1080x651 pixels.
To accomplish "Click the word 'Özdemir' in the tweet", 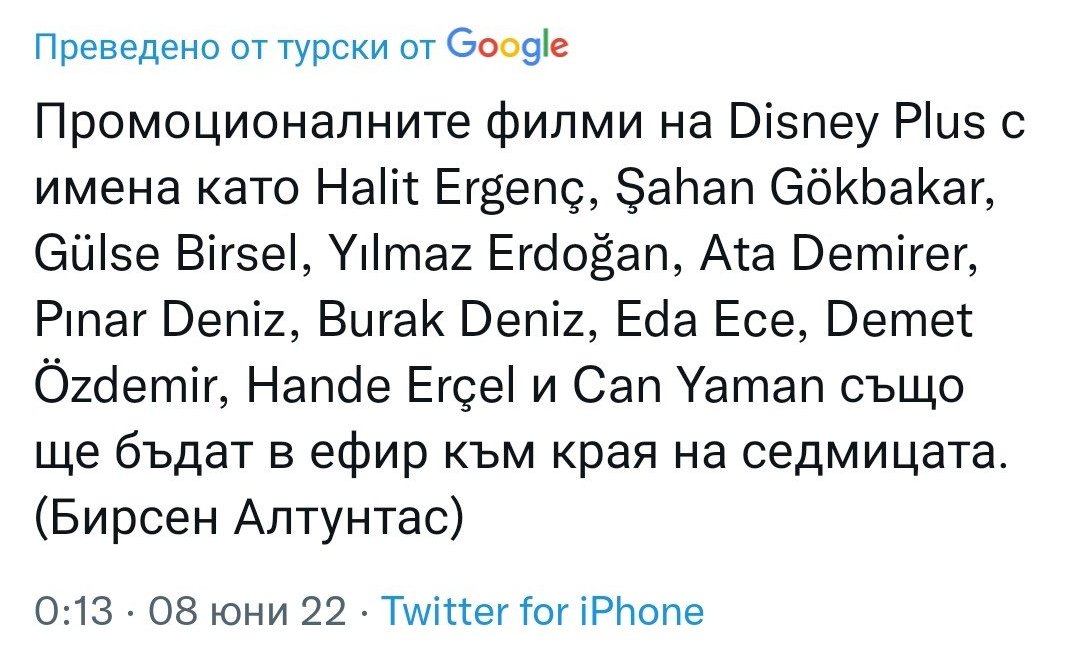I will 127,385.
